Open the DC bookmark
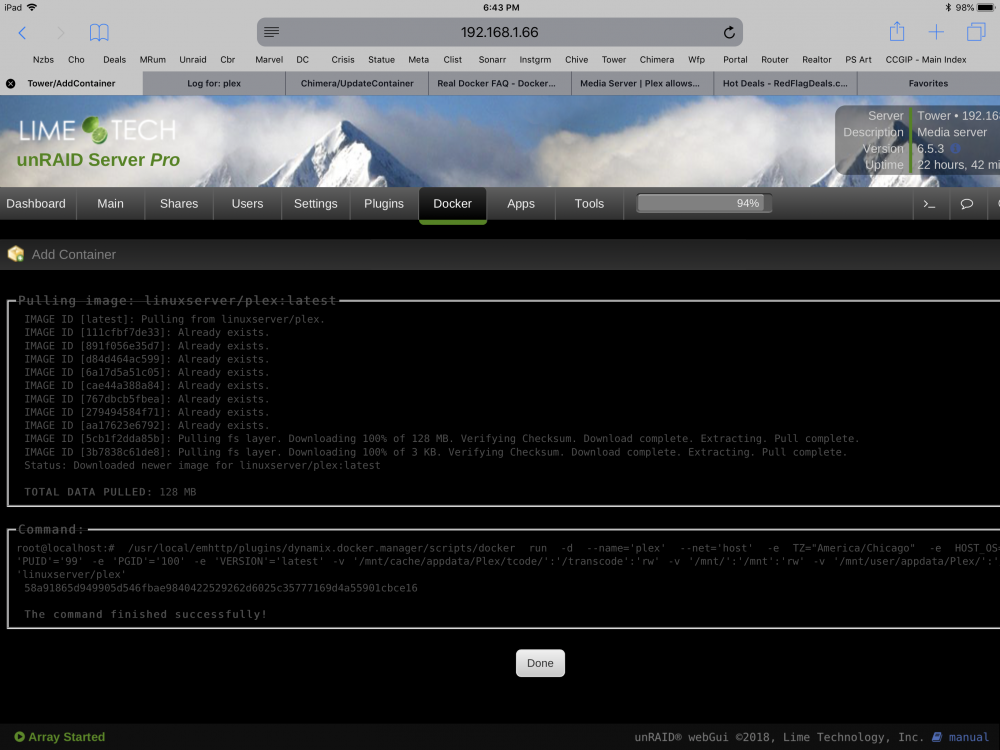Screen dimensions: 1000x750 point(303,59)
